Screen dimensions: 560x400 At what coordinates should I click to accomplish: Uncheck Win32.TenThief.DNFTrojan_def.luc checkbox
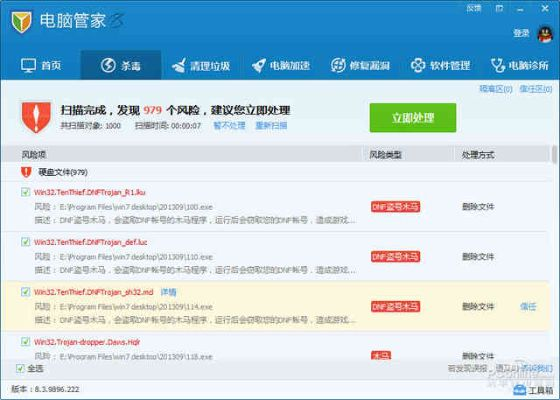[25, 242]
